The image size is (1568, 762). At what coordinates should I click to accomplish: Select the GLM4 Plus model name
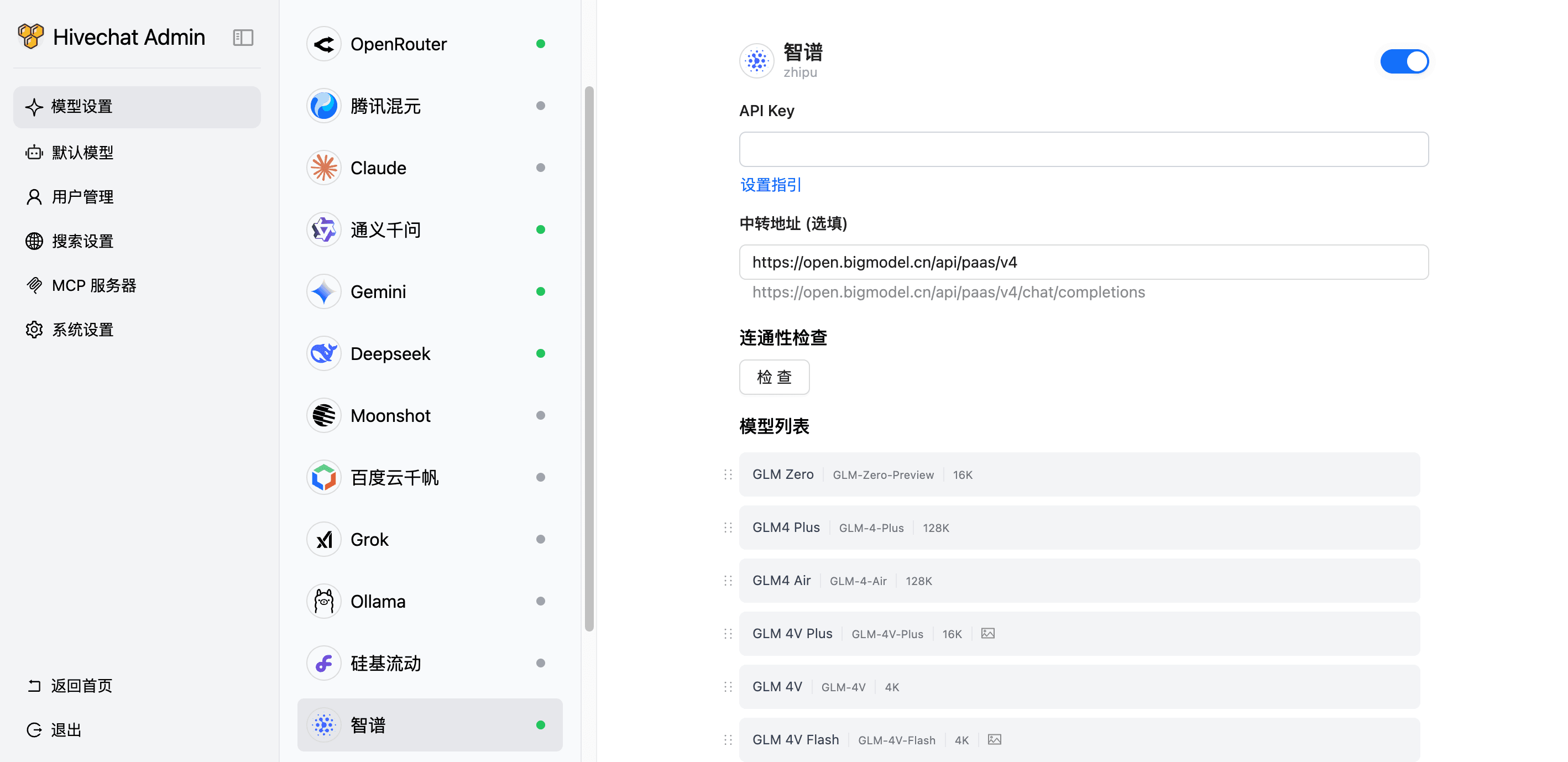[x=786, y=527]
